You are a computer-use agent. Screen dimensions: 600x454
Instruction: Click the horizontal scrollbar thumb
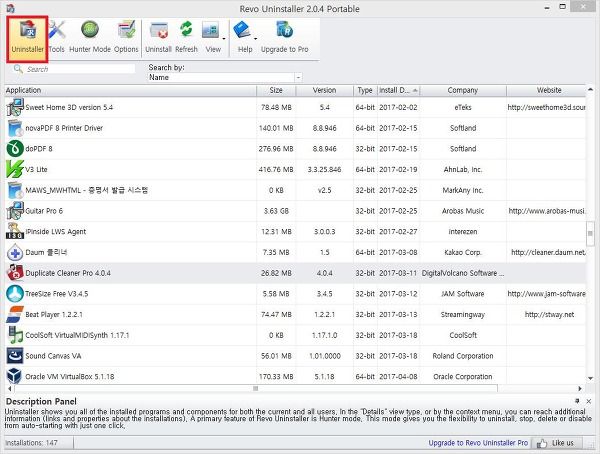coord(256,389)
